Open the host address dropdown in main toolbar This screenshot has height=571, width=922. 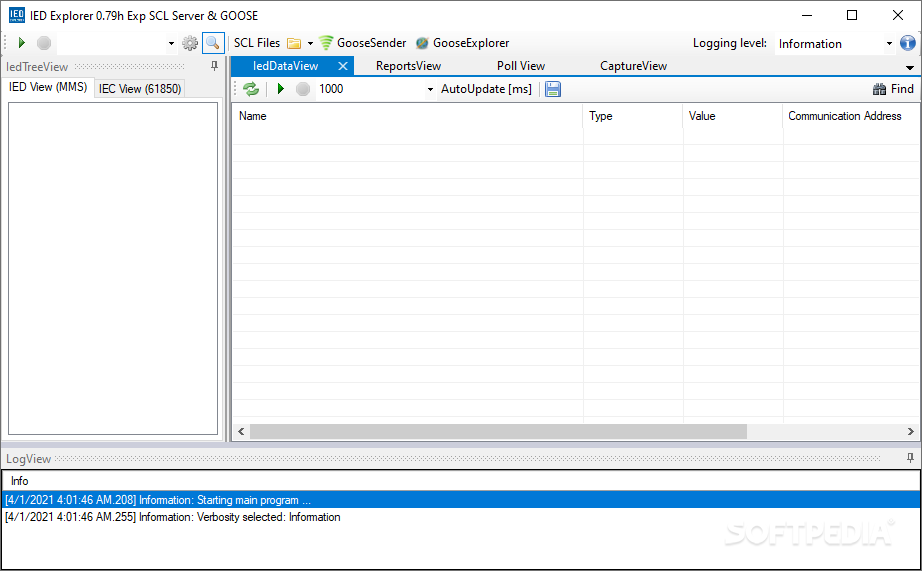click(x=171, y=44)
